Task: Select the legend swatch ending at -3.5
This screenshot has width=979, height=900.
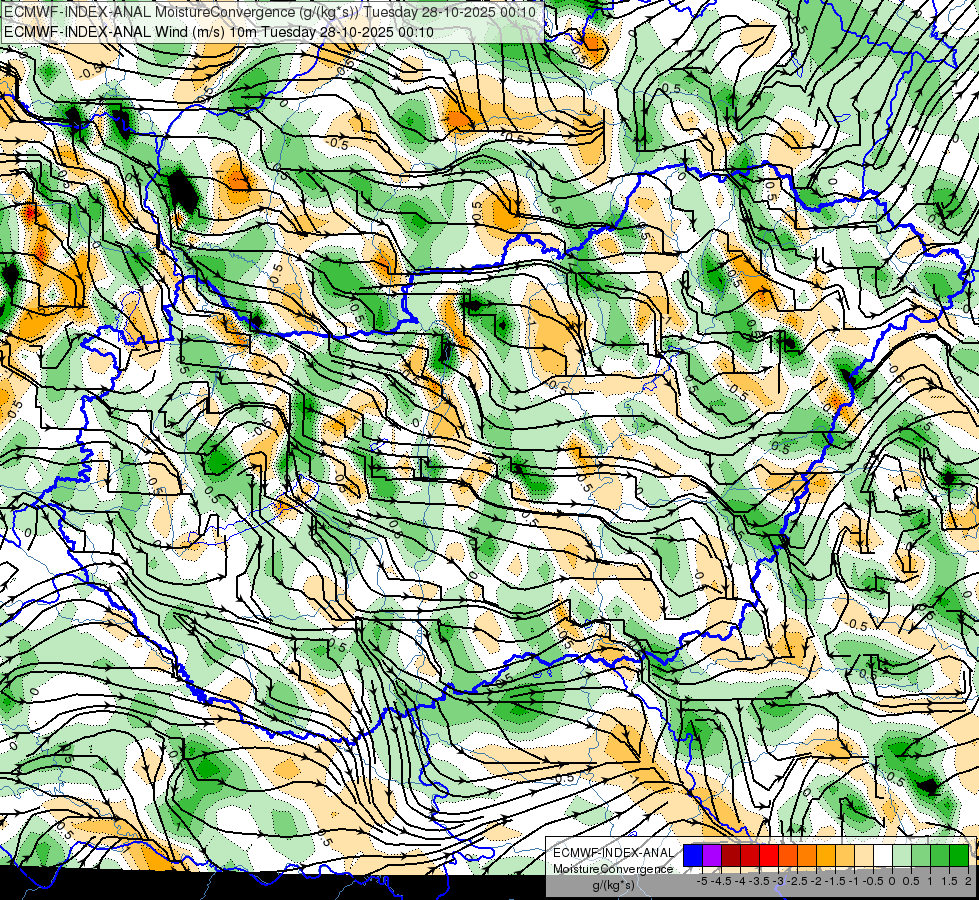Action: point(750,856)
